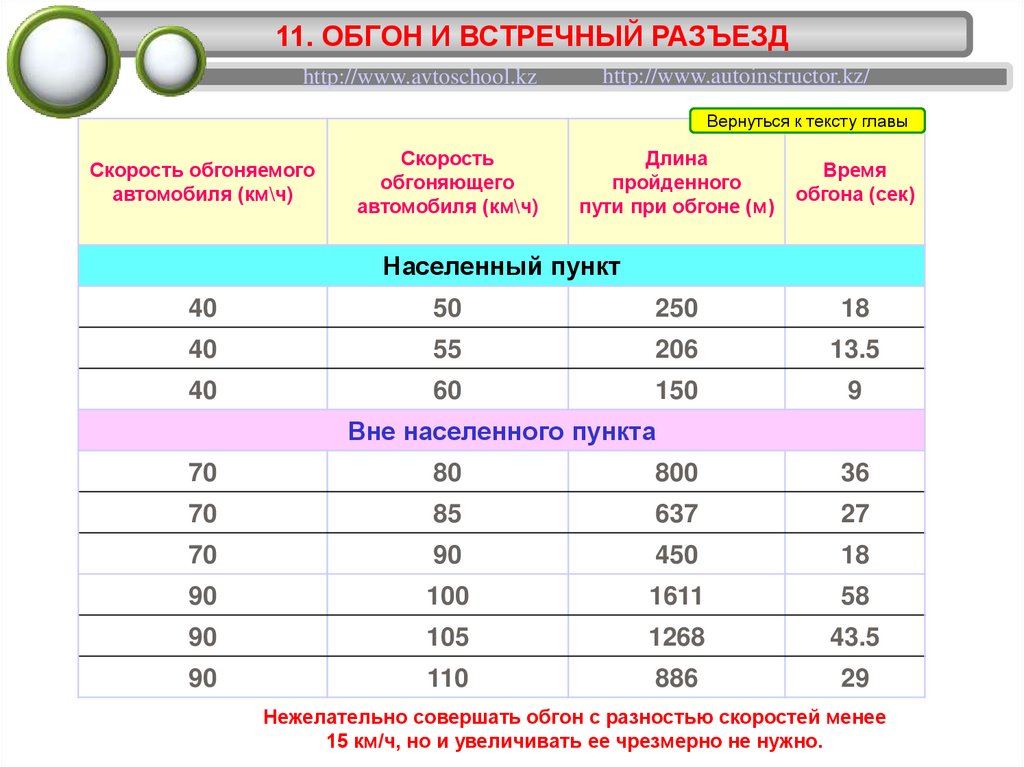
Task: Select the title '11. ОБГОН И ВСТРЕЧНЫЙ РАЗЪЕЗД'
Action: [532, 36]
